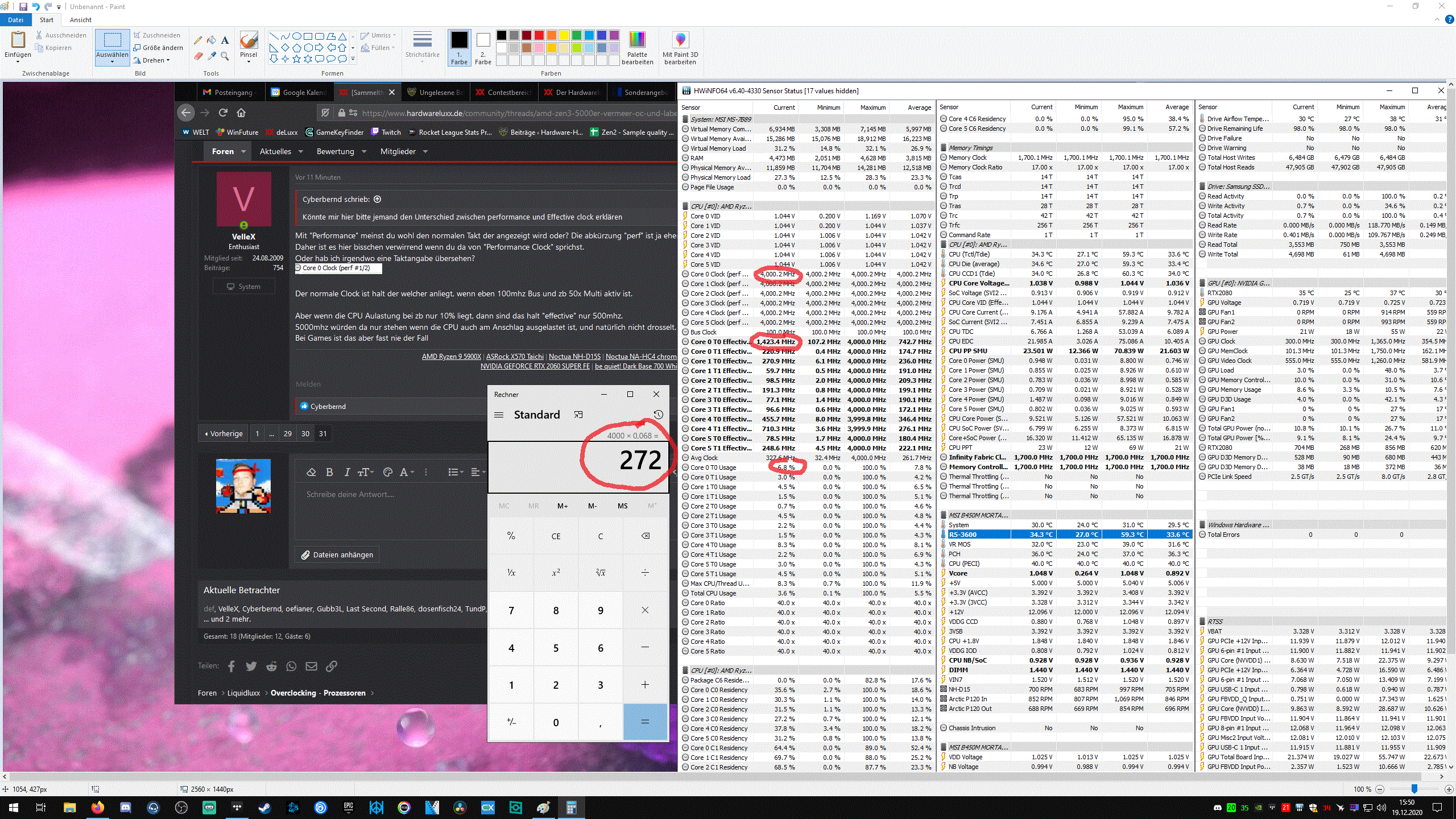Screen dimensions: 1456x819
Task: Click browser reload icon in screenshot
Action: tap(223, 113)
